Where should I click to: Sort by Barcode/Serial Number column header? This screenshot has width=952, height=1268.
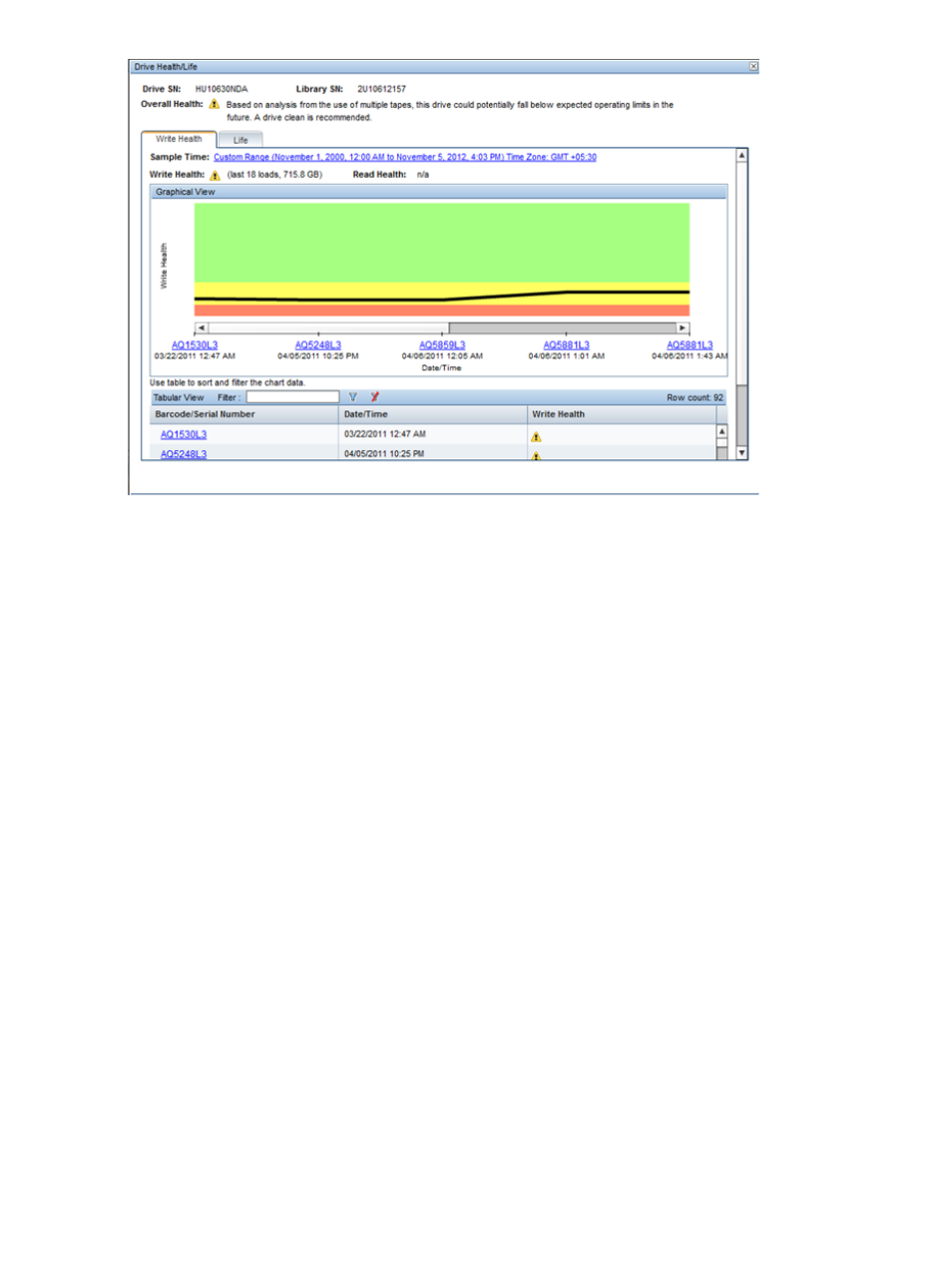243,414
